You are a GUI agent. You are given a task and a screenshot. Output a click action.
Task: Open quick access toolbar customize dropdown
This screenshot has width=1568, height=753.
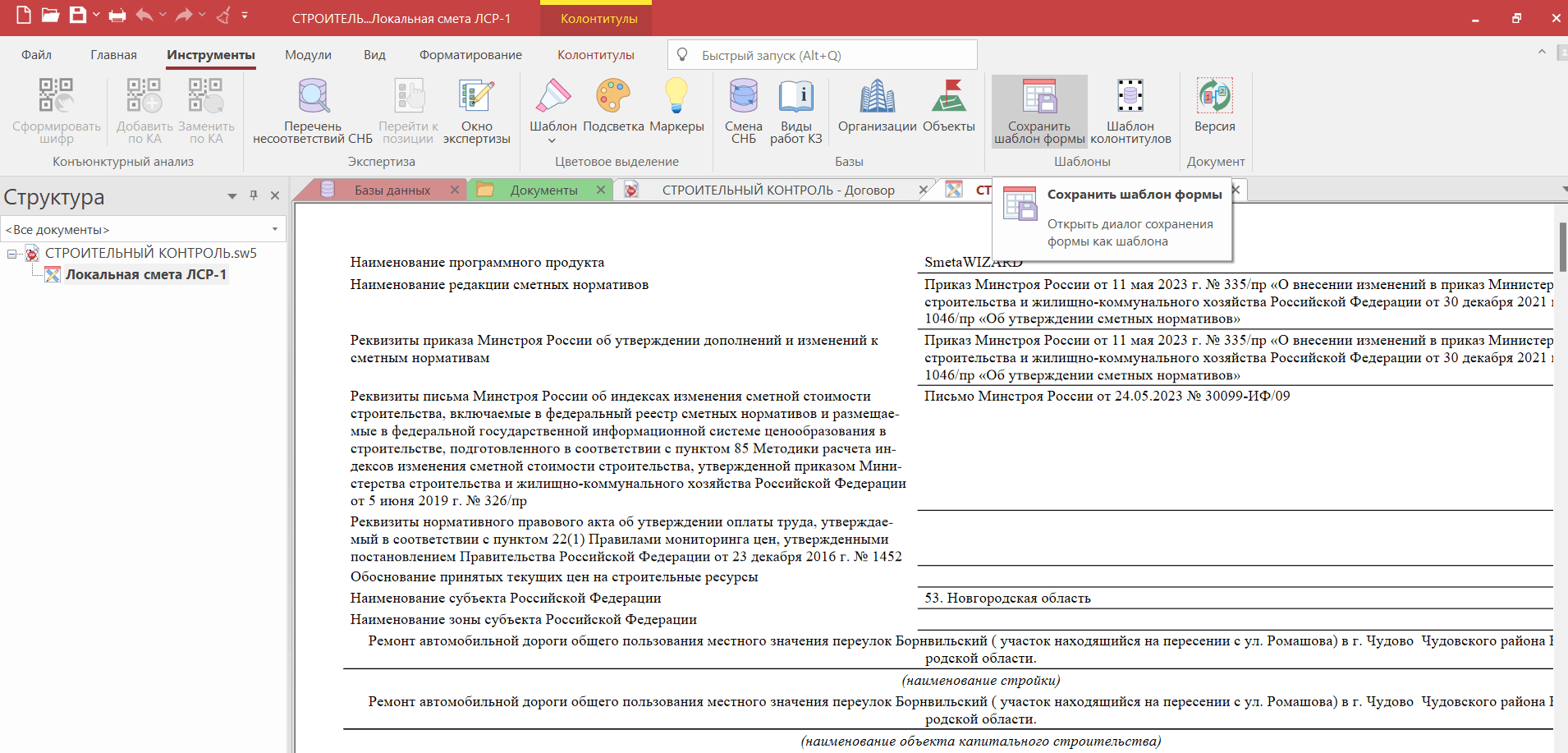(x=245, y=15)
